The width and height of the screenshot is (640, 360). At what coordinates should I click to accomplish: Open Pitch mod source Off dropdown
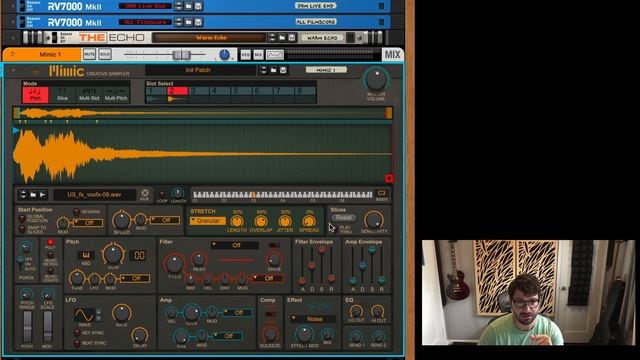click(x=135, y=278)
